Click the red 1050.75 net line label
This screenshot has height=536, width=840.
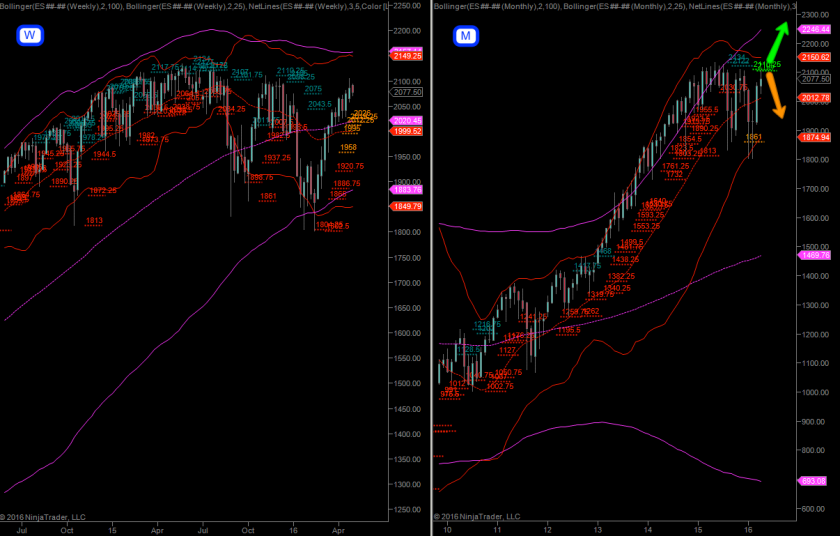tap(508, 373)
